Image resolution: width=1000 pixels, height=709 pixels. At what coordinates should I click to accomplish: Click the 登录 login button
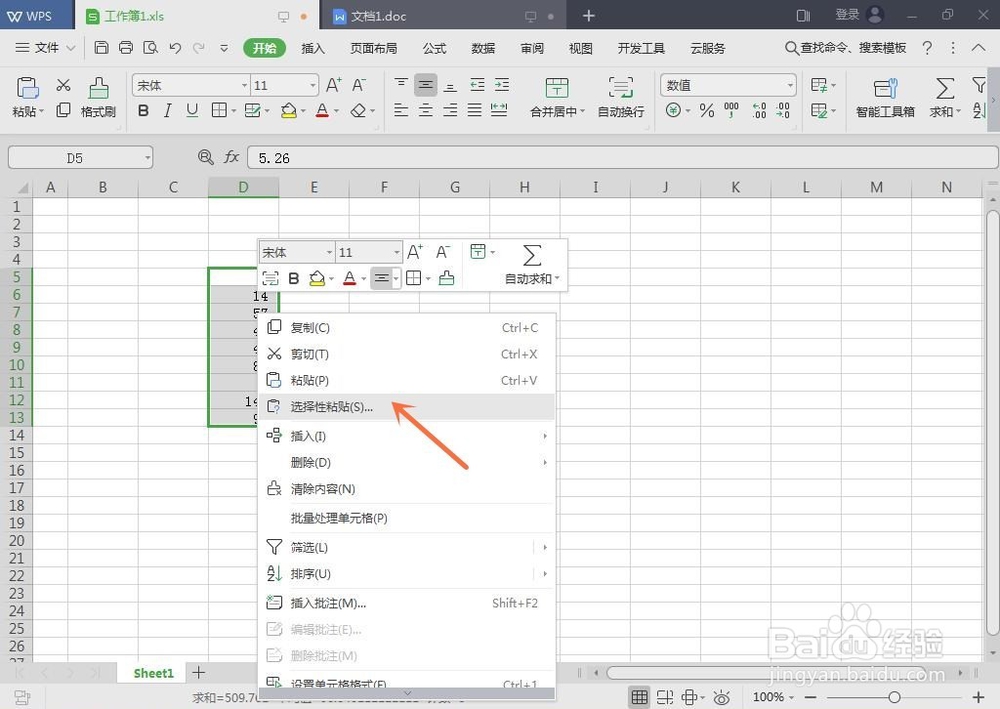847,15
